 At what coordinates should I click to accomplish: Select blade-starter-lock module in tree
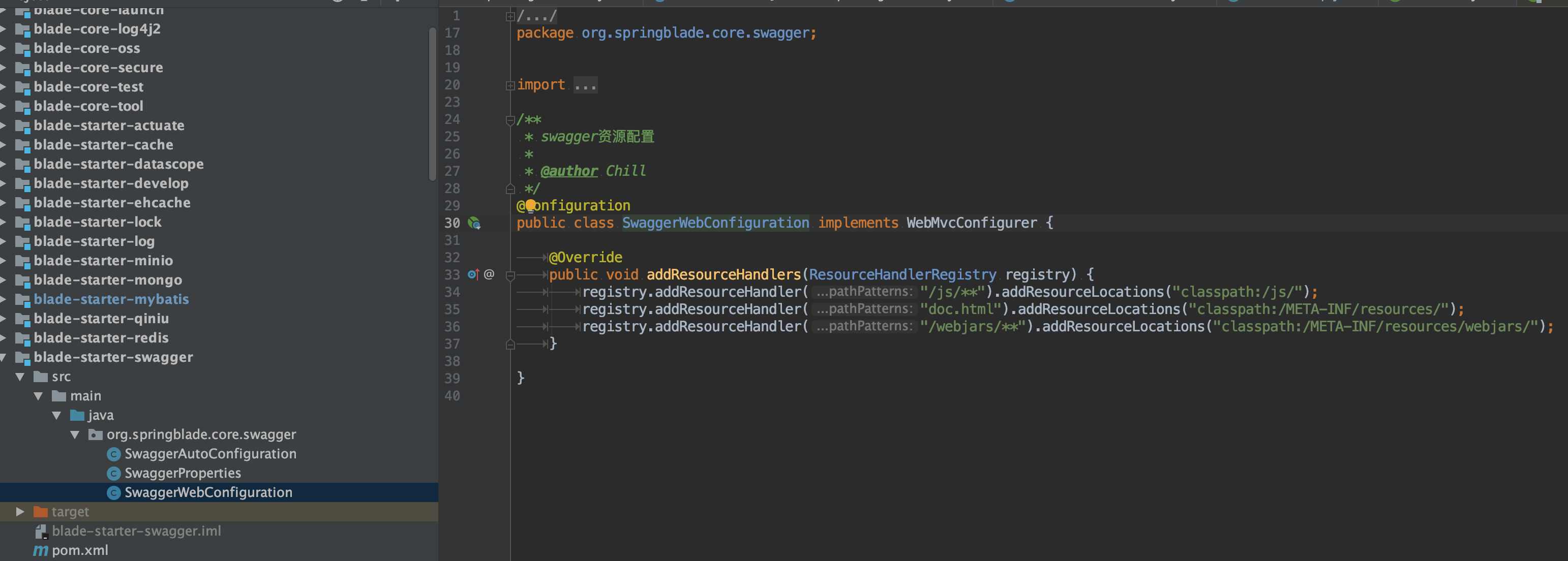click(x=98, y=222)
